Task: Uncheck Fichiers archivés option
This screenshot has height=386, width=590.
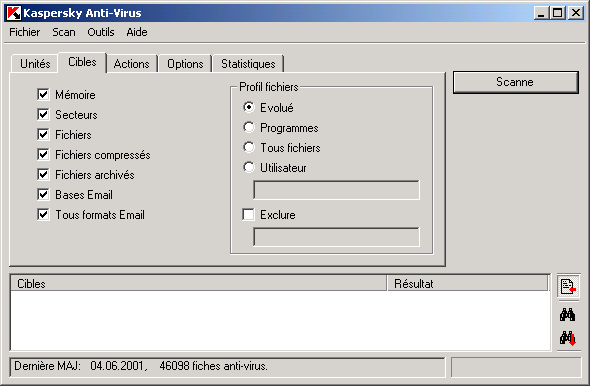Action: (43, 175)
